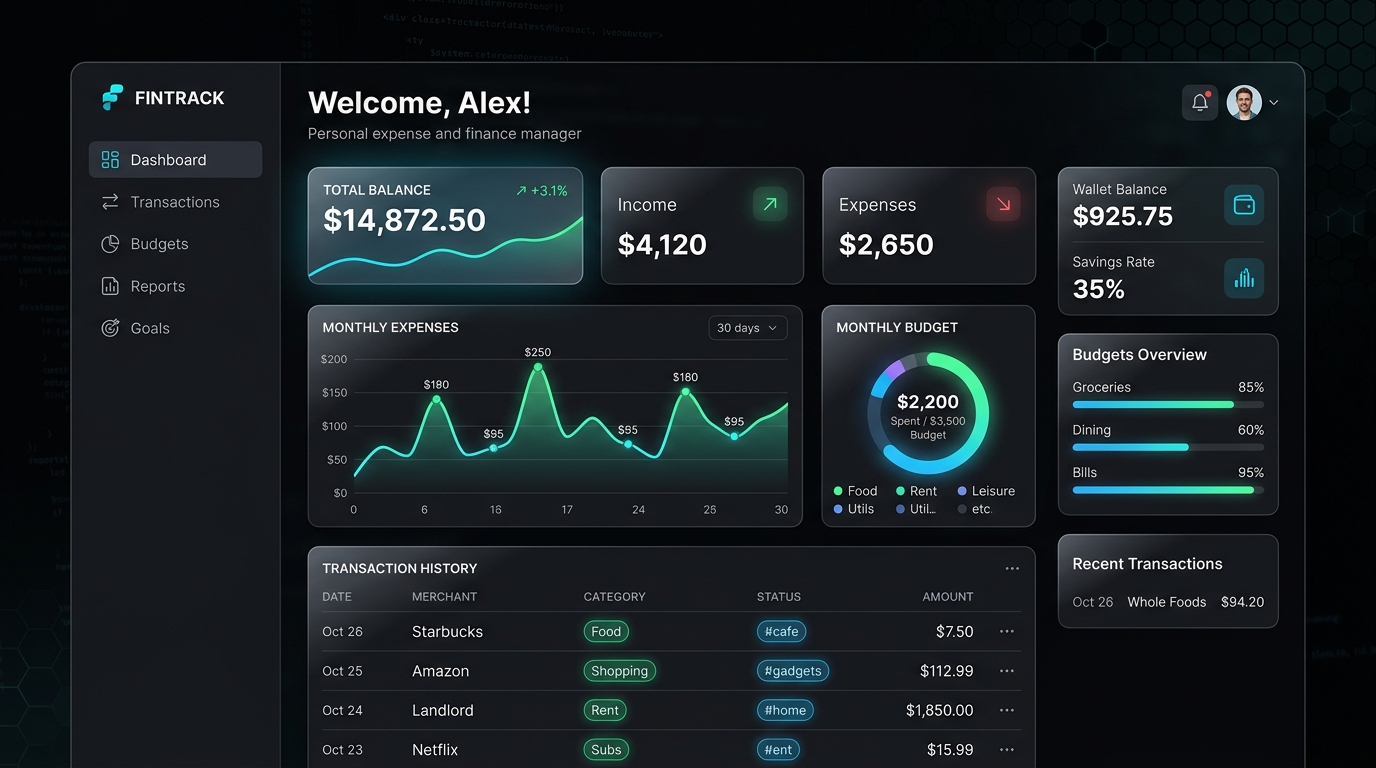Select the Starbucks merchant name

(447, 632)
